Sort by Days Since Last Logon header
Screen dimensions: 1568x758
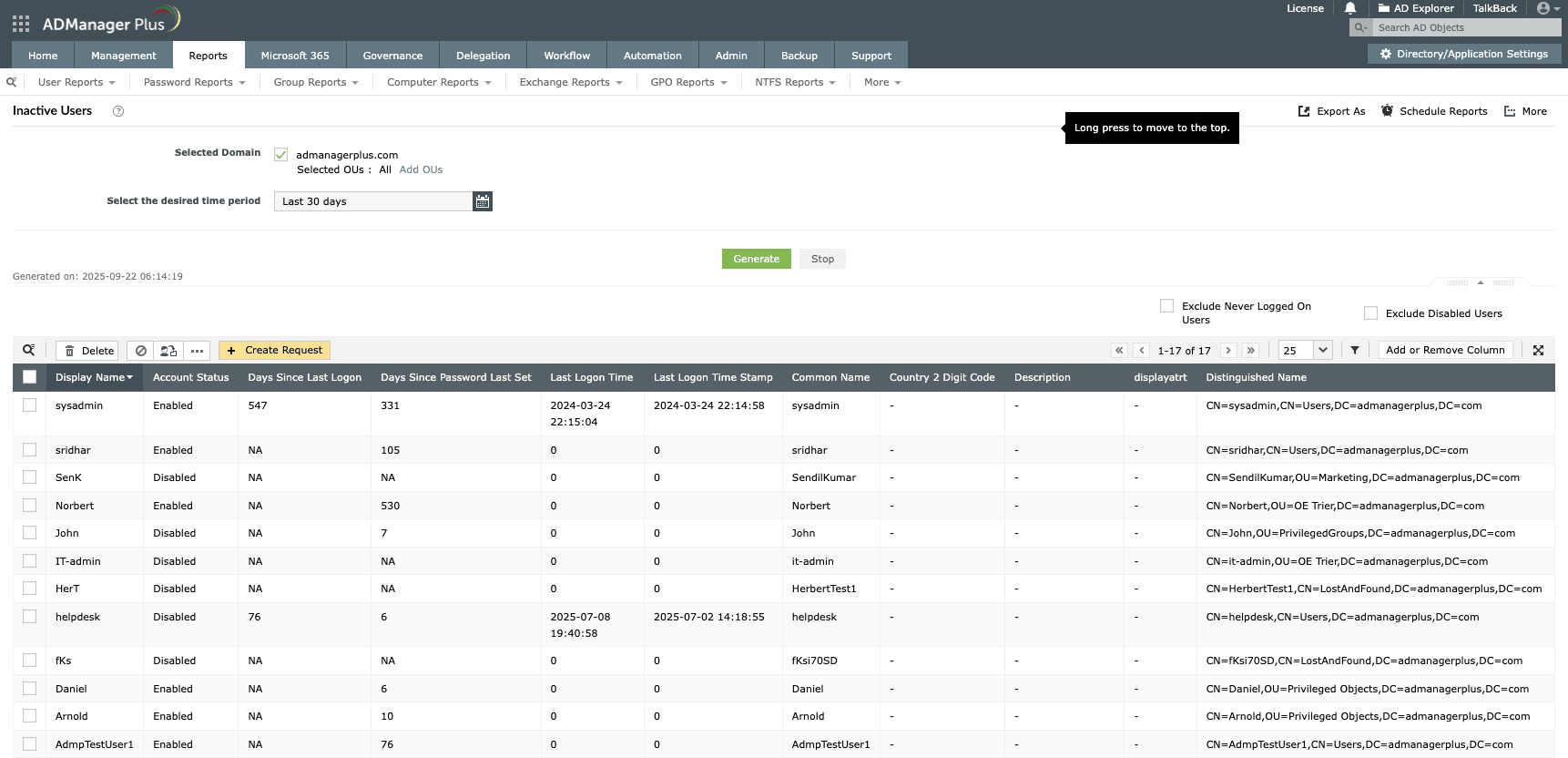304,377
